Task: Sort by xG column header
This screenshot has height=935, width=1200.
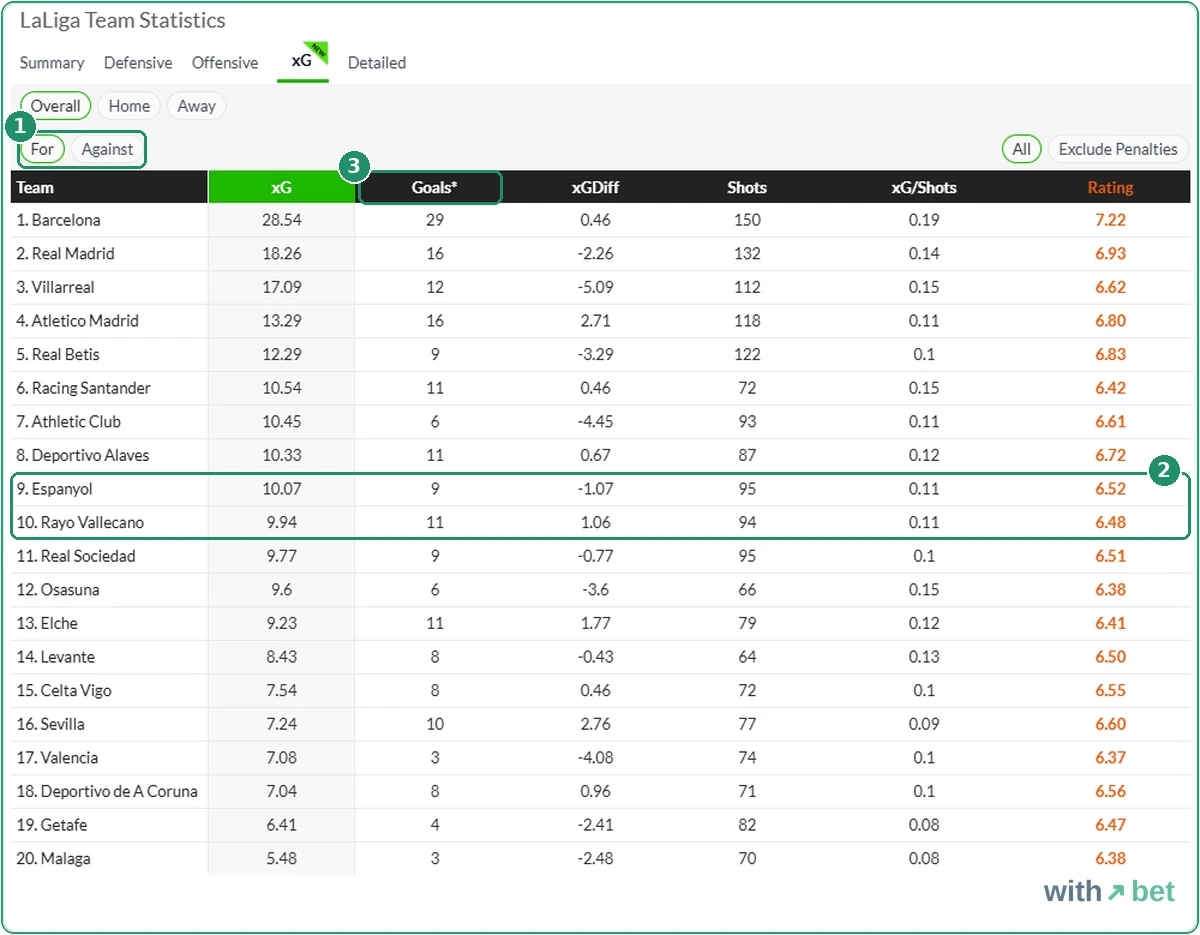Action: tap(281, 187)
